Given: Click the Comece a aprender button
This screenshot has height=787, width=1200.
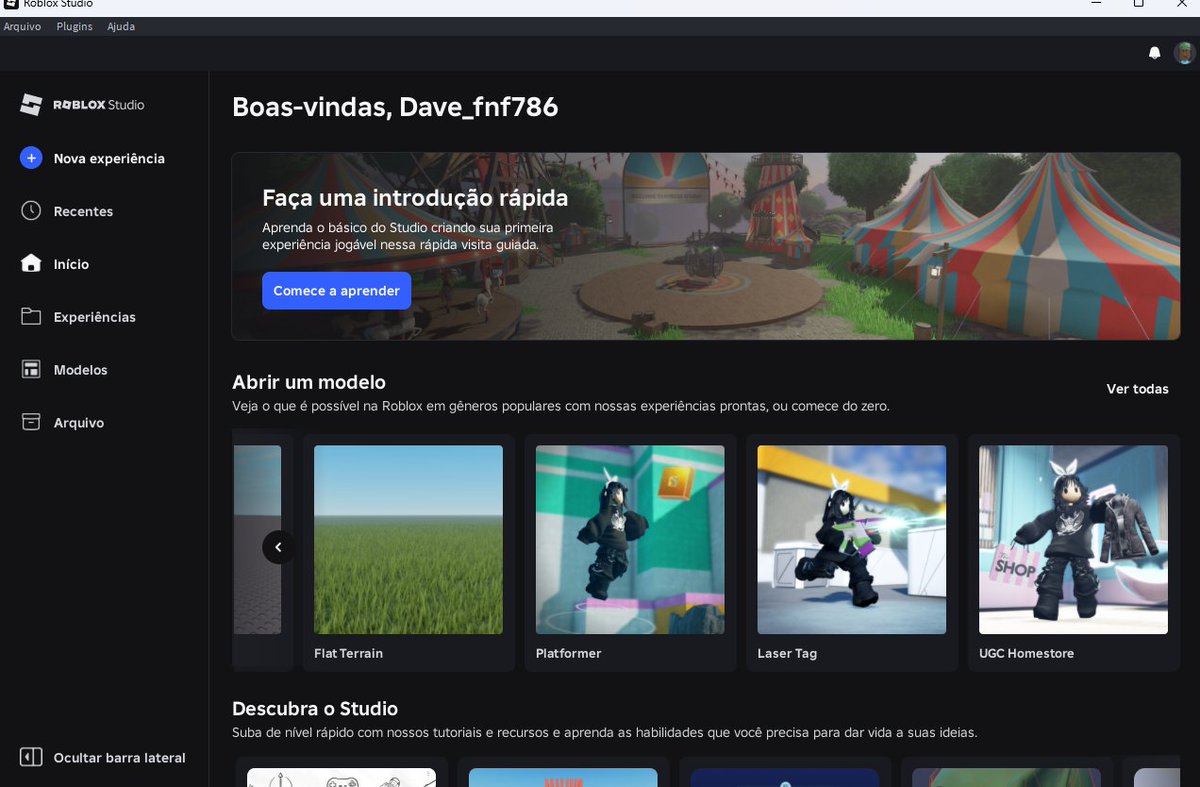Looking at the screenshot, I should [x=336, y=291].
